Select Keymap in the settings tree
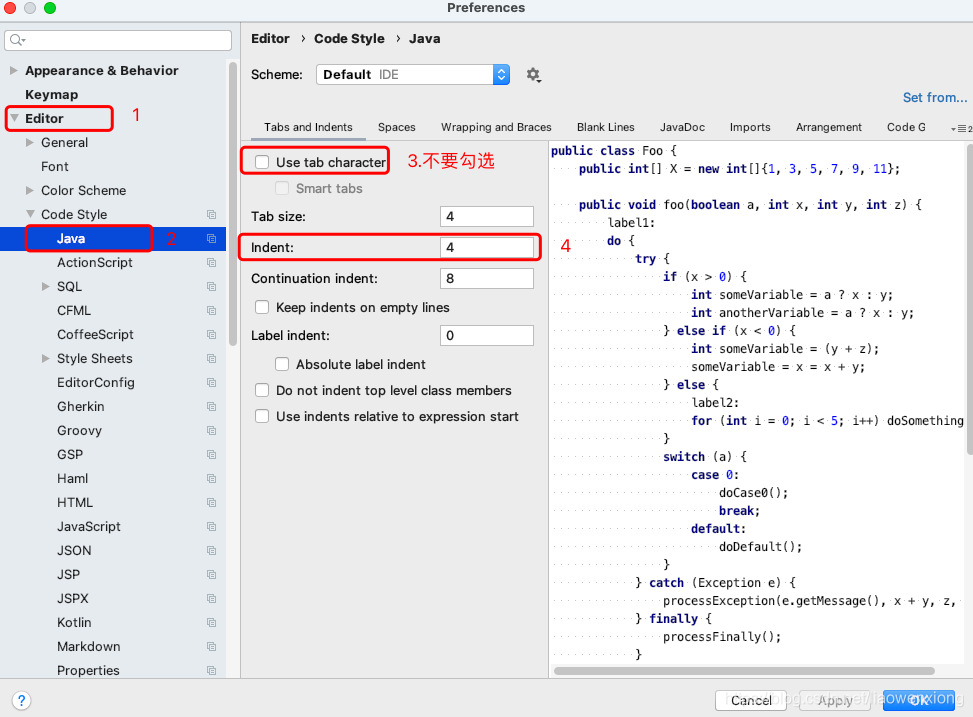This screenshot has width=973, height=717. coord(52,94)
